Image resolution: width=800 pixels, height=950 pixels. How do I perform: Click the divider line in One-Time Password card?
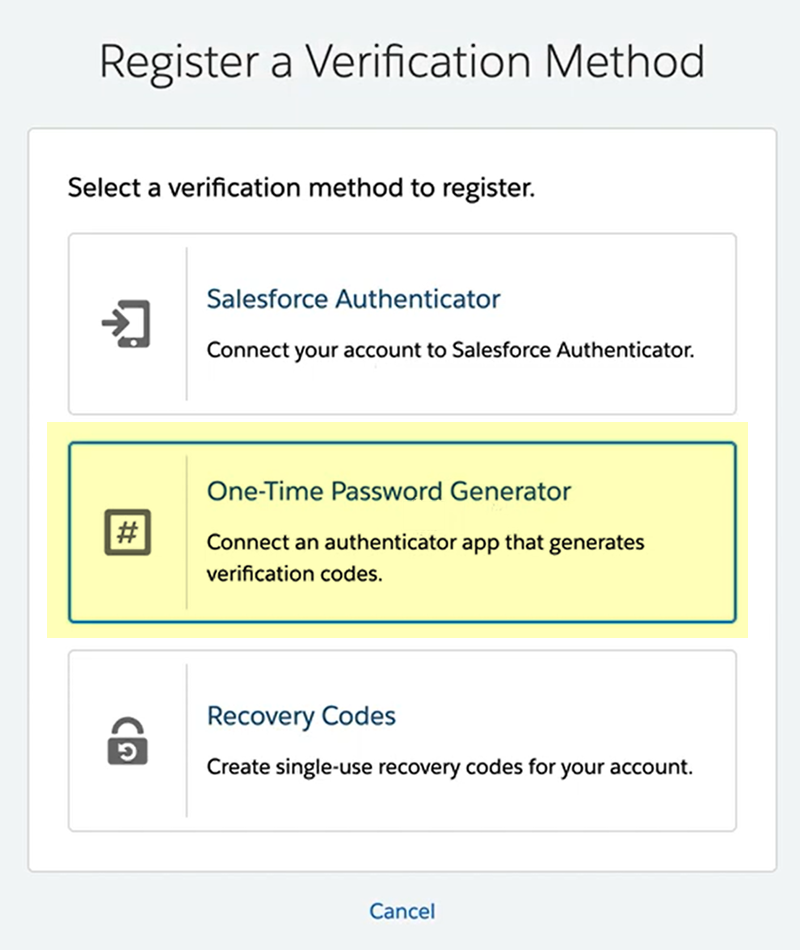pos(187,532)
